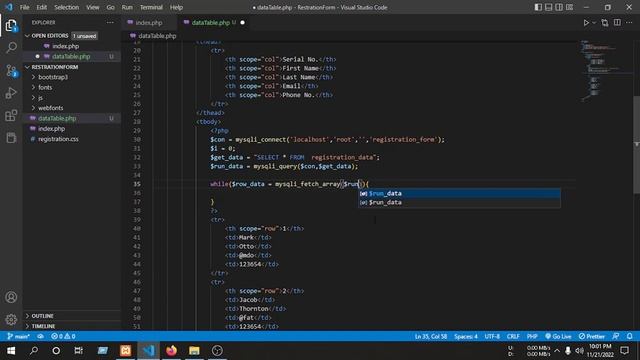Choose first $run_data autocomplete suggestion
Viewport: 640px width, 360px height.
[x=459, y=193]
